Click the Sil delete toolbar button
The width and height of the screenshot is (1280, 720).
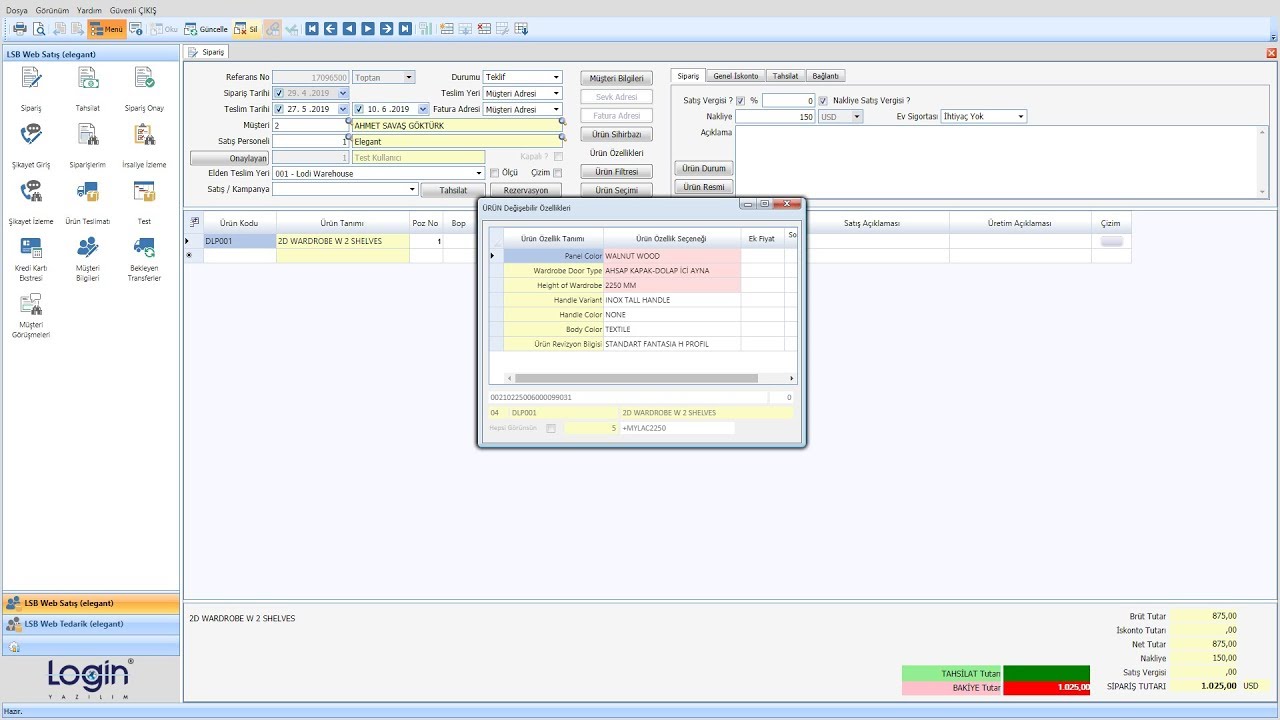[246, 29]
